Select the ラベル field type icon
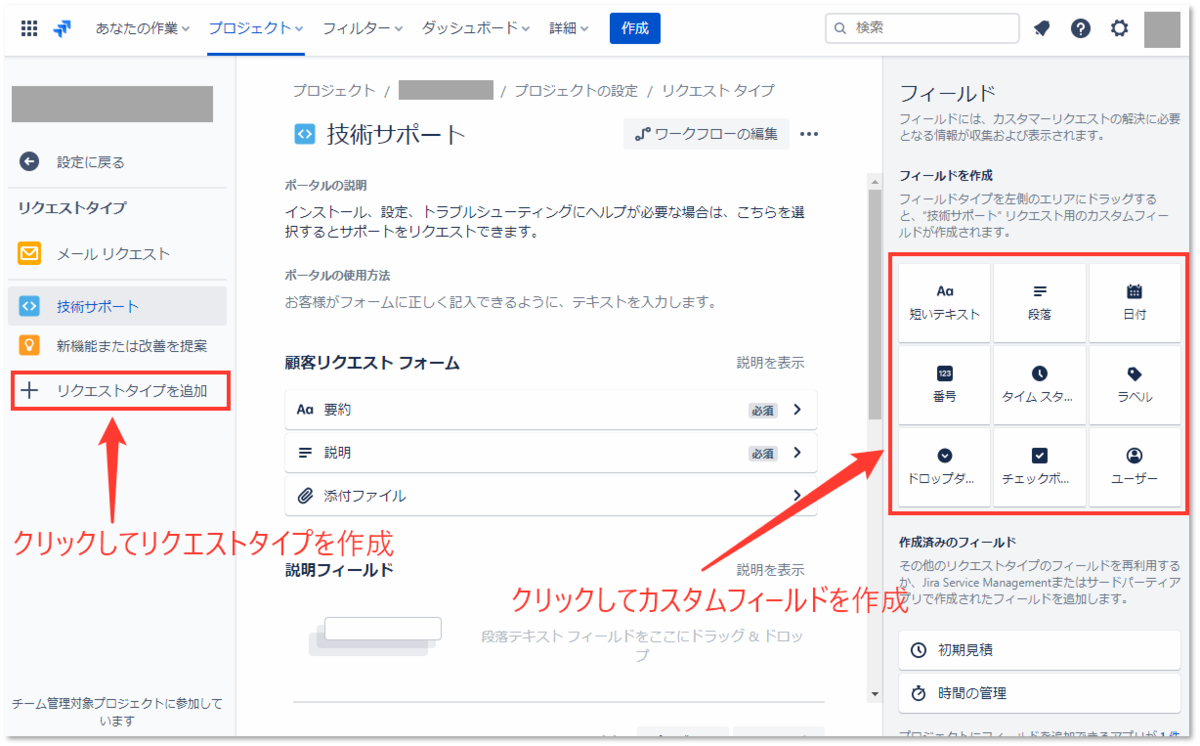The height and width of the screenshot is (746, 1200). click(1134, 384)
